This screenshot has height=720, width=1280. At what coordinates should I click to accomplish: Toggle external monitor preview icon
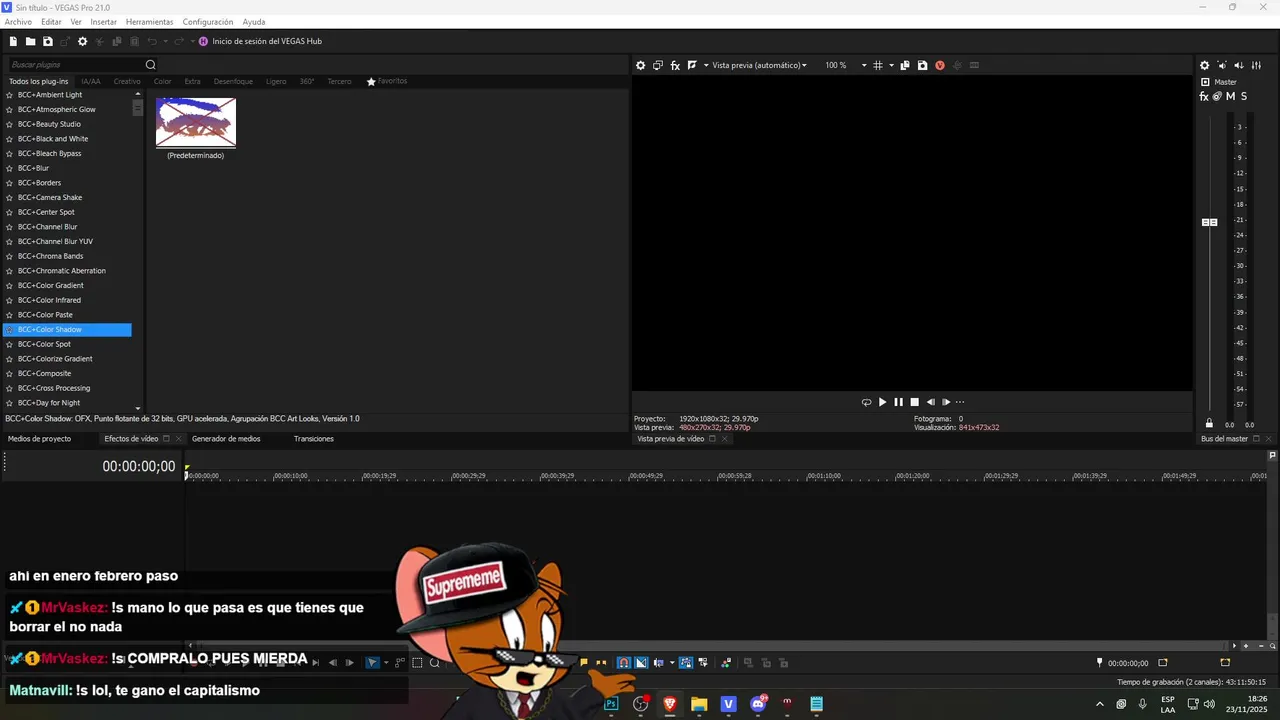pyautogui.click(x=658, y=65)
